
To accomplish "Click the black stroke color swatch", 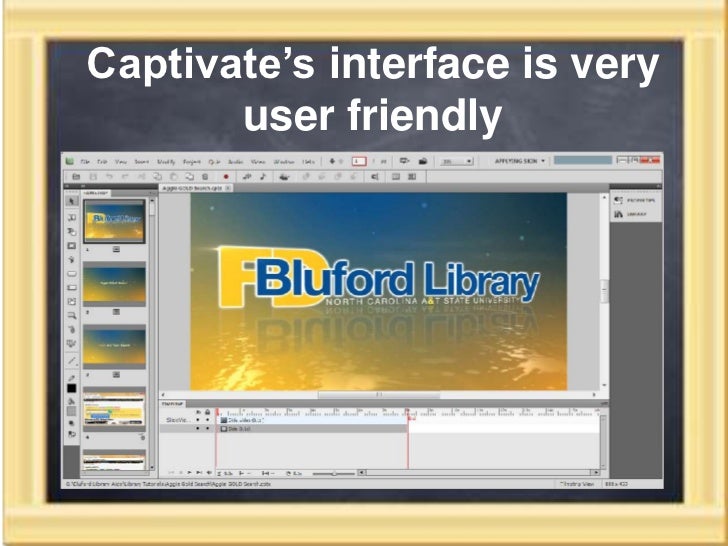I will click(x=72, y=388).
